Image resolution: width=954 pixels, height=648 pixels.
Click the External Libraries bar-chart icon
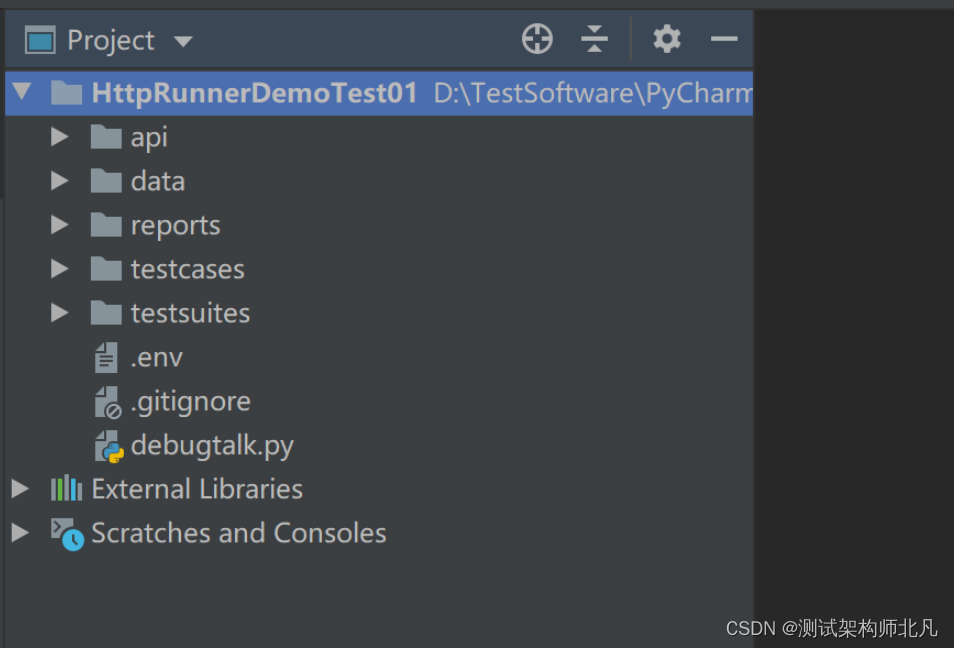pos(66,489)
